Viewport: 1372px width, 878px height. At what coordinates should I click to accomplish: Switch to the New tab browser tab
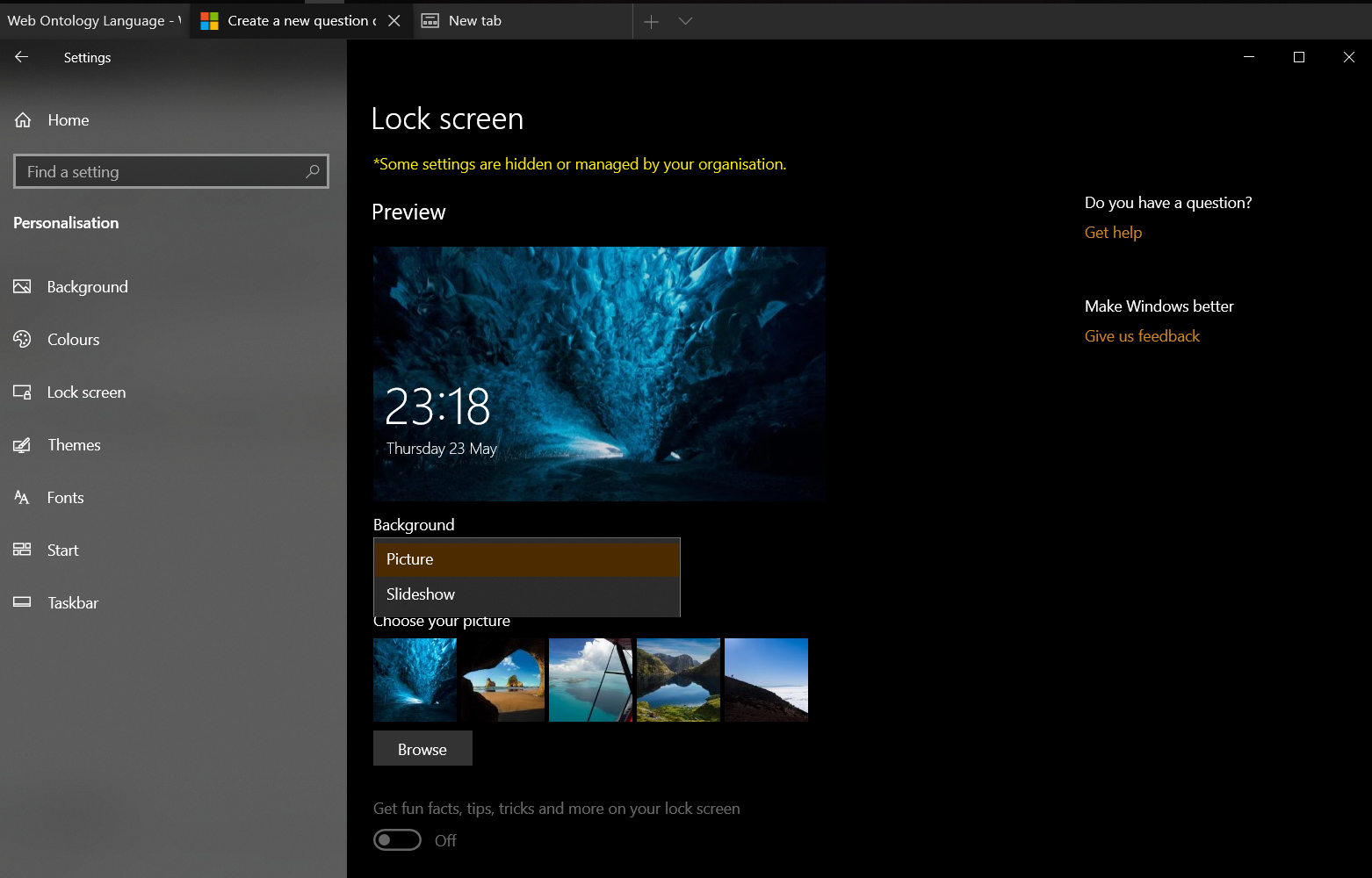coord(474,20)
